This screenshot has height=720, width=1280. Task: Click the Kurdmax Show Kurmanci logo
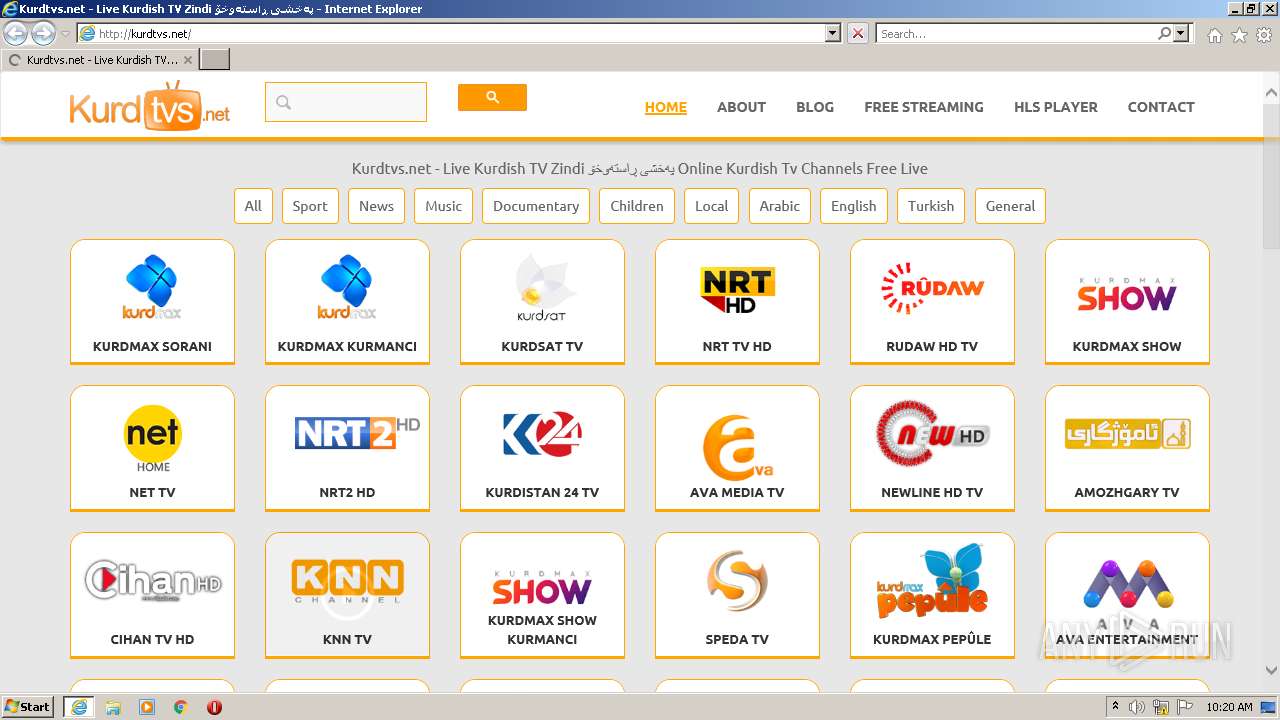[542, 587]
